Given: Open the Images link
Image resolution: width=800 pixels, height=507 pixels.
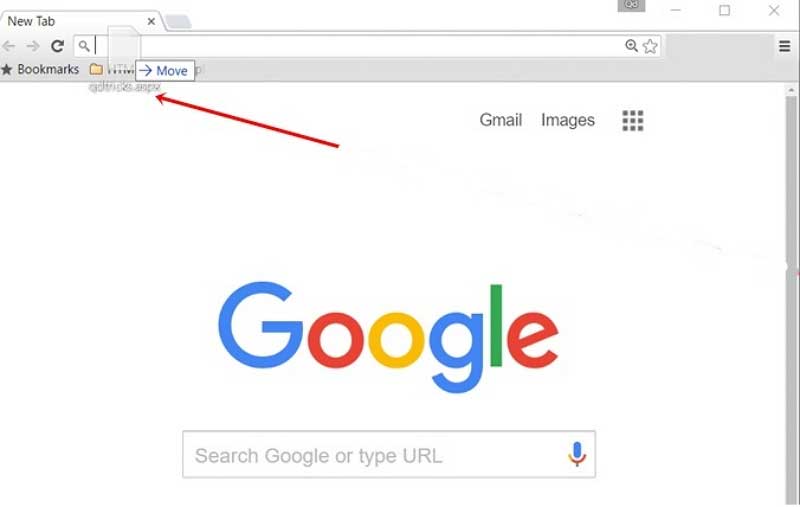Looking at the screenshot, I should (x=568, y=120).
